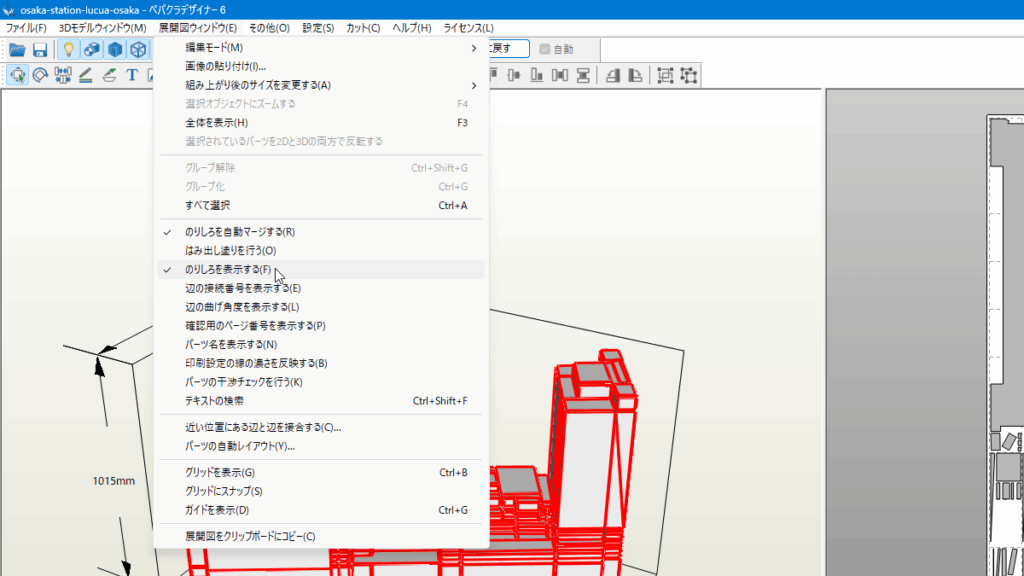Uncheck のりしろを表示する(F) menu option
1024x576 pixels.
click(228, 270)
